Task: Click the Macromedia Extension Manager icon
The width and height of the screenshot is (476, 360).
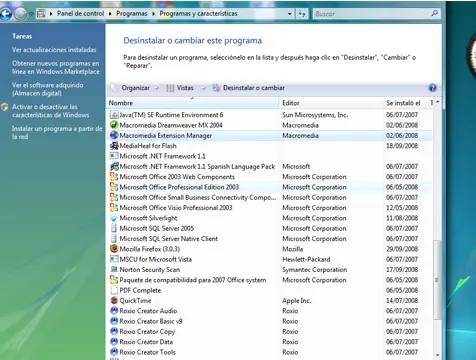Action: [x=114, y=135]
